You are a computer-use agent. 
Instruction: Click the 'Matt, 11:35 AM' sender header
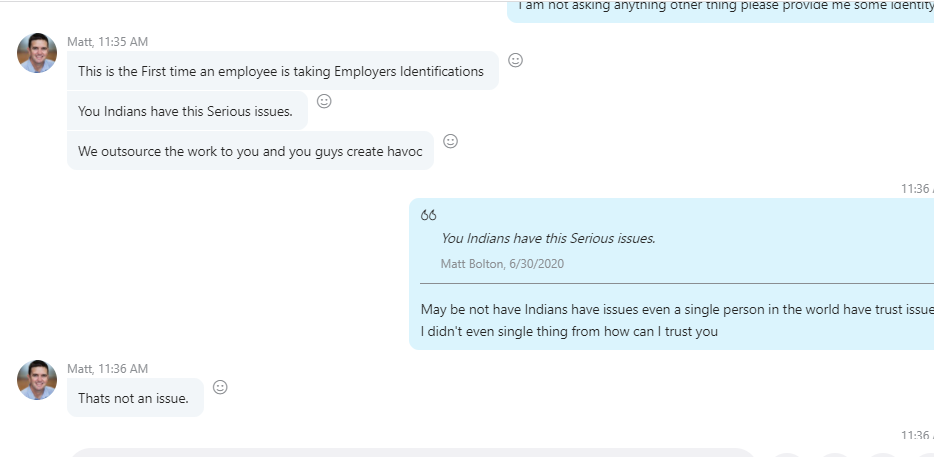pos(107,42)
